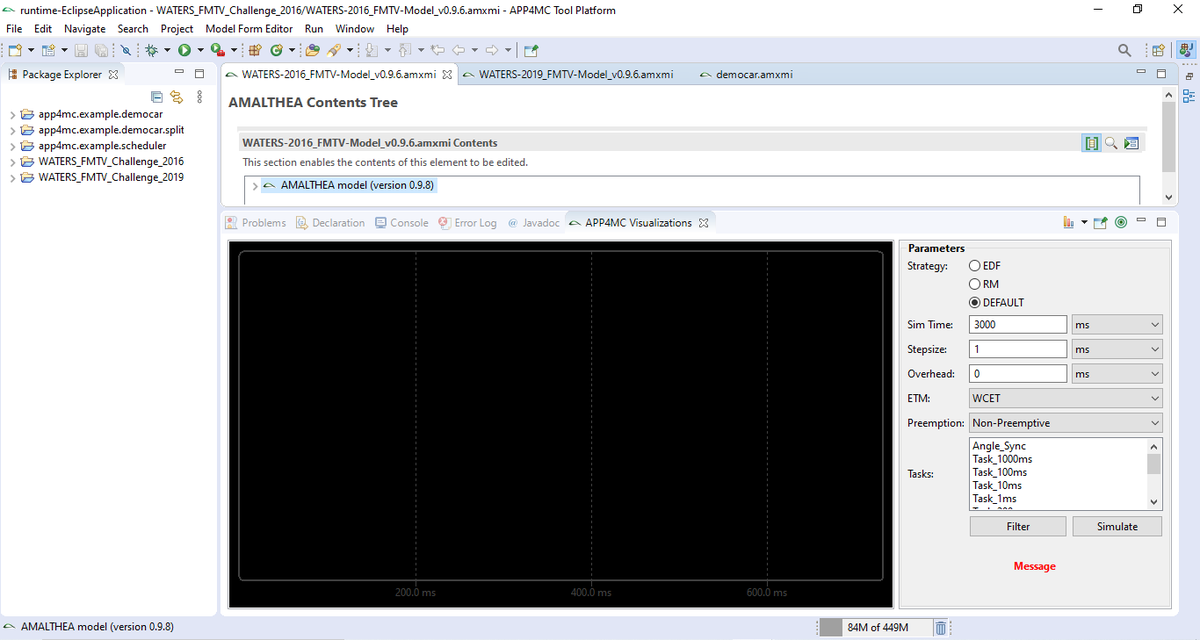Expand the AMALTHEA model (version 0.9.8) node
1200x640 pixels.
tap(254, 185)
